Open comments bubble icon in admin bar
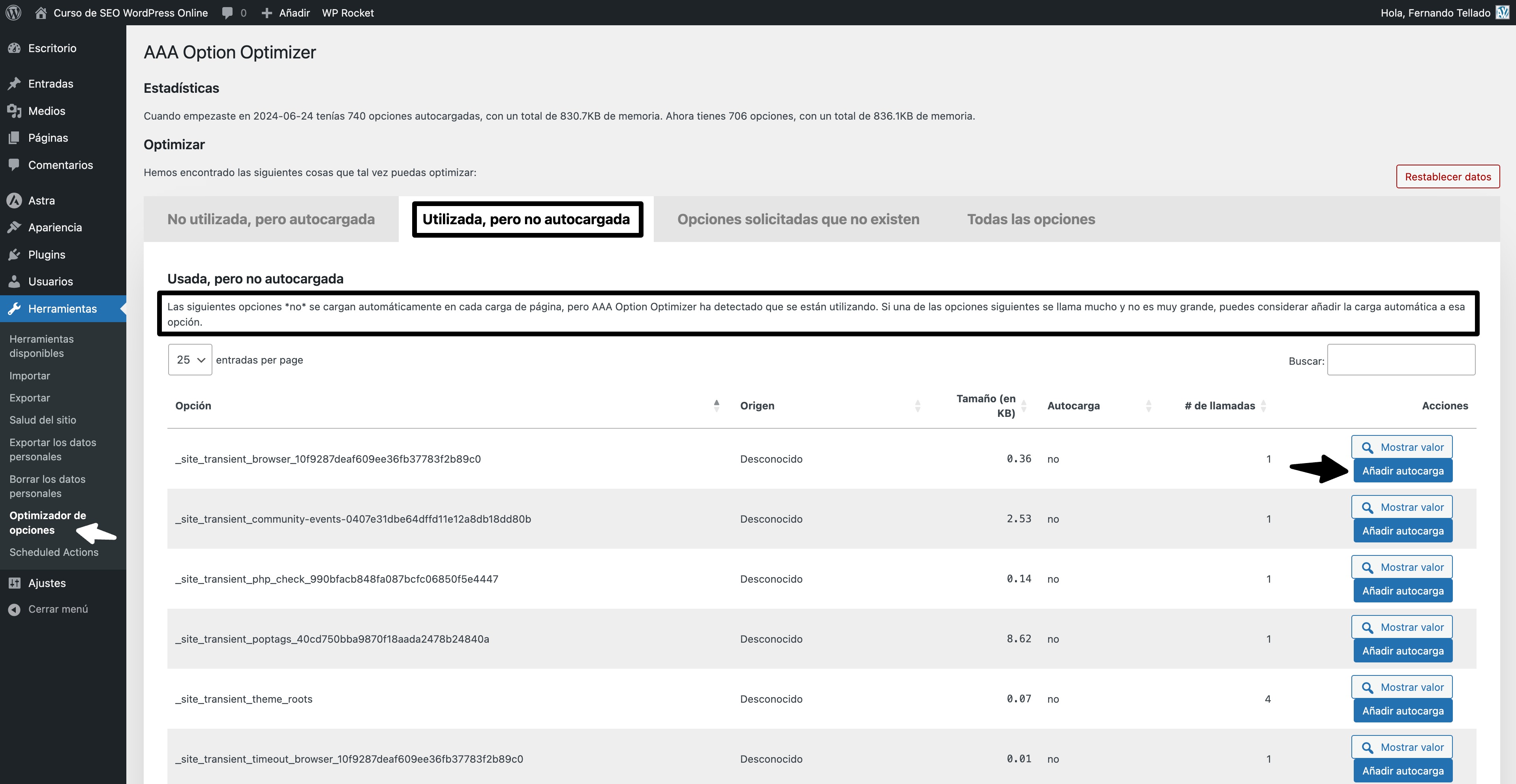This screenshot has height=784, width=1516. (x=228, y=12)
